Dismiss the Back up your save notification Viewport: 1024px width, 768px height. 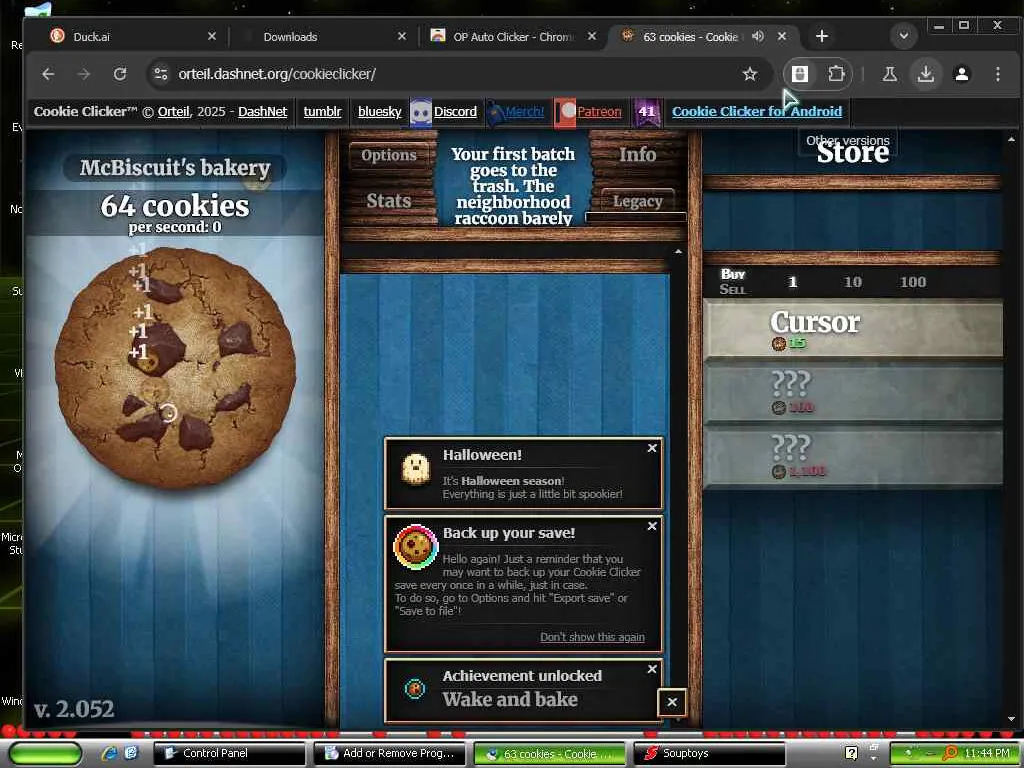(652, 526)
